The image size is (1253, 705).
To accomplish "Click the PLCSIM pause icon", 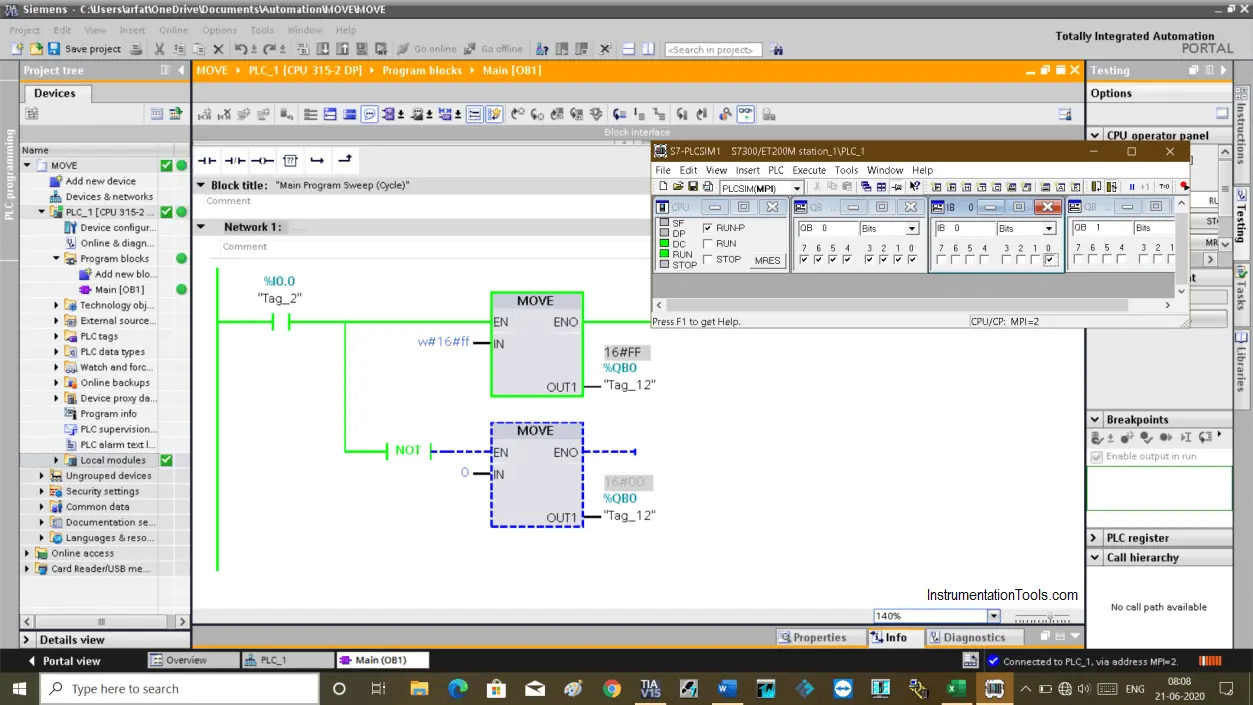I will (x=1132, y=187).
